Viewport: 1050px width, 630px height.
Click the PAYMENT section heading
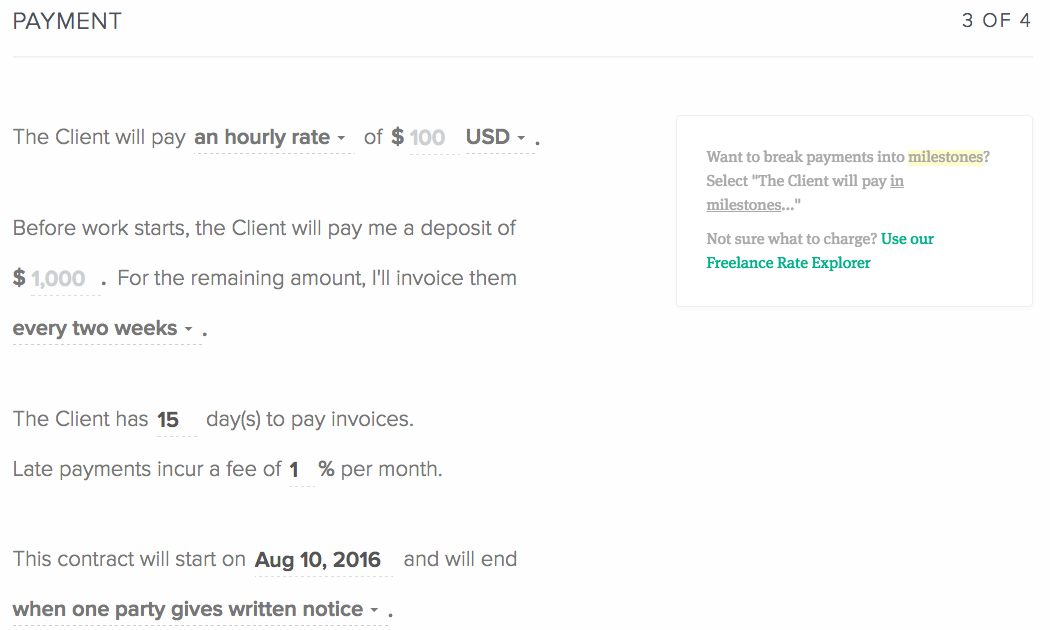click(x=67, y=21)
